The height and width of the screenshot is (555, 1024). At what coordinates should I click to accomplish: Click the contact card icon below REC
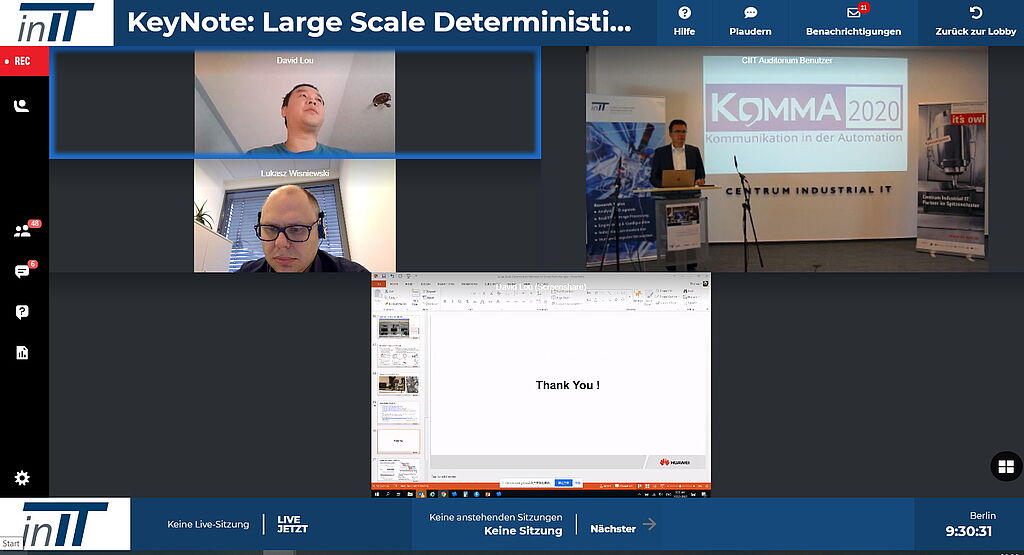click(x=22, y=105)
